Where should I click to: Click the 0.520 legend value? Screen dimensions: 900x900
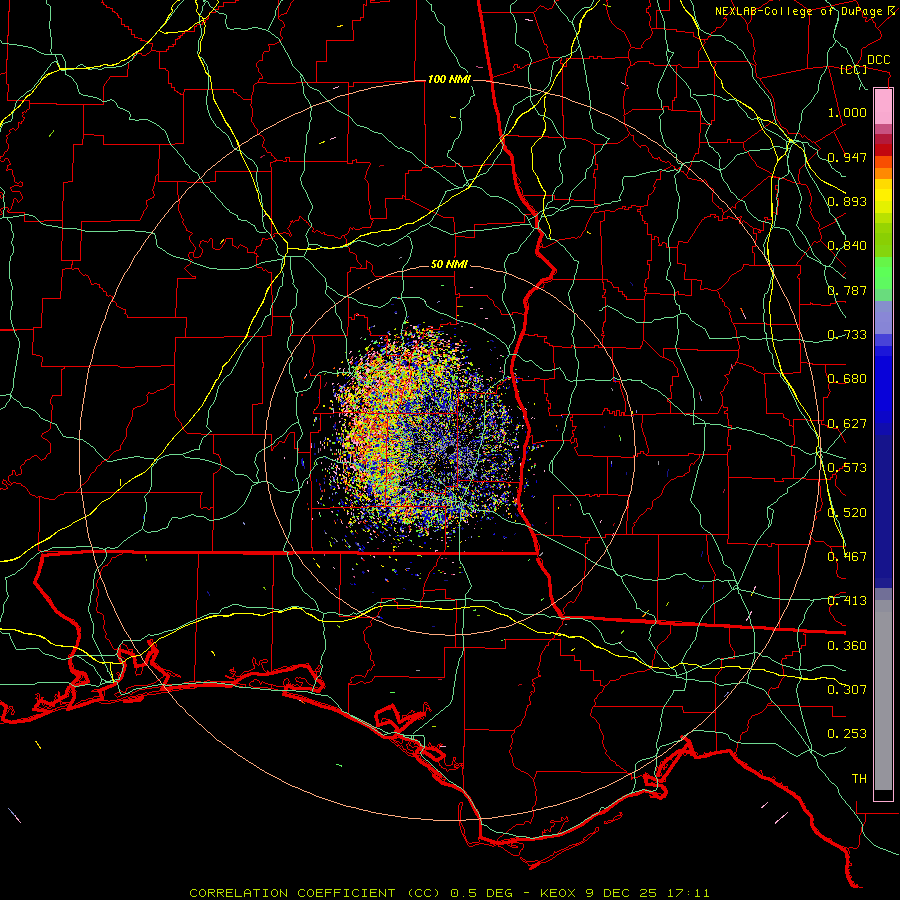pos(847,513)
